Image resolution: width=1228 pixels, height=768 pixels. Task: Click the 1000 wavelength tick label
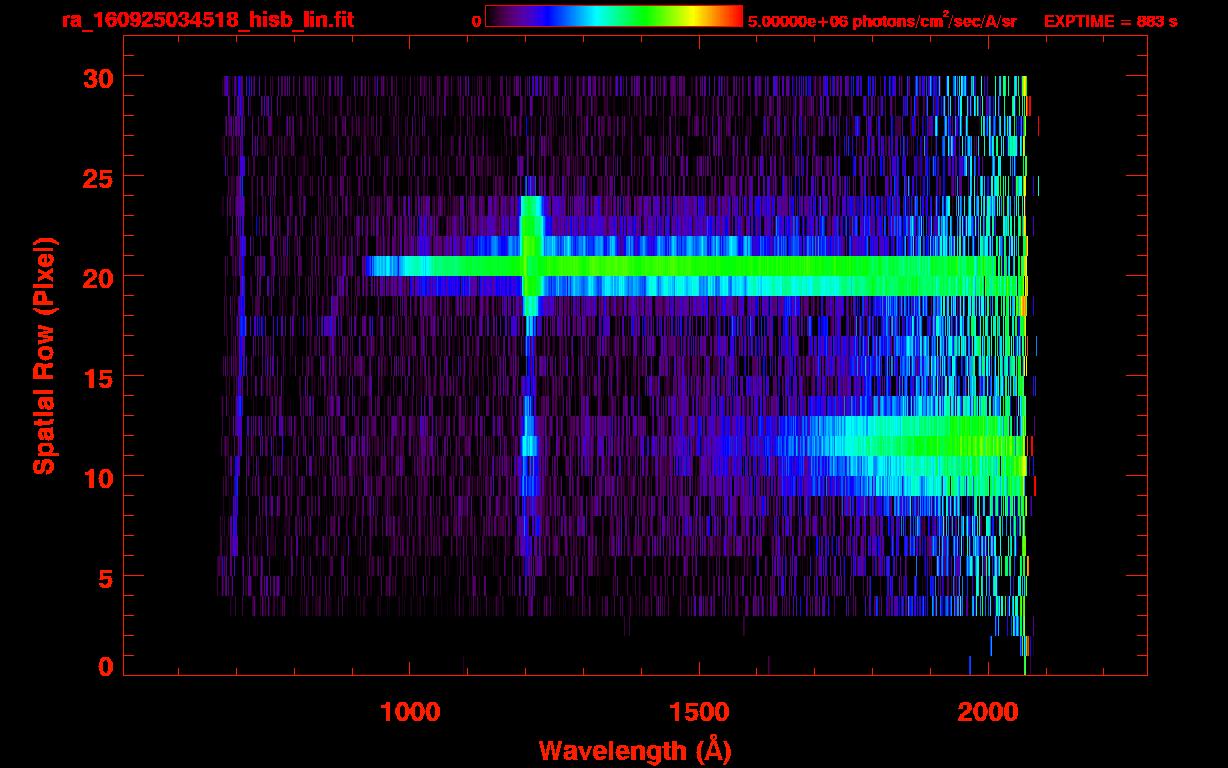(x=410, y=712)
